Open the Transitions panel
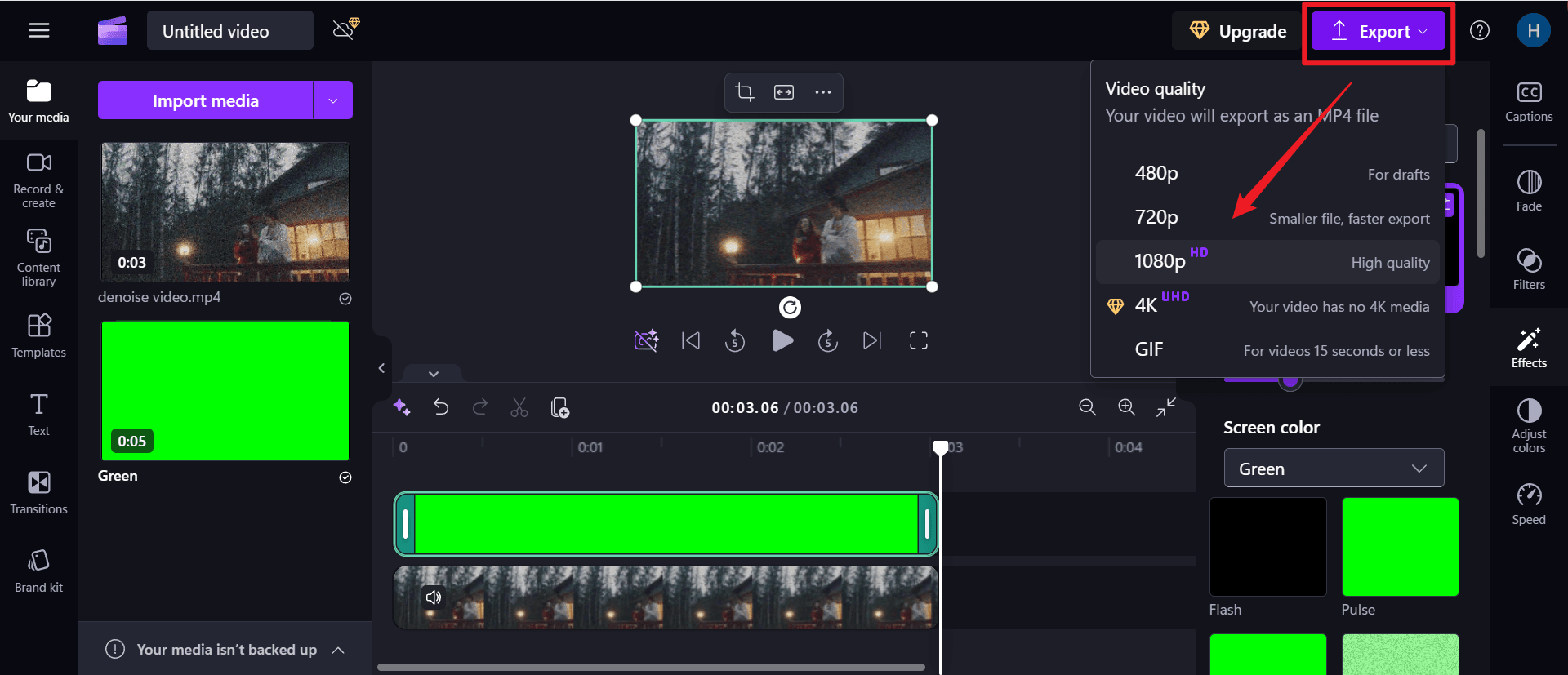 click(38, 493)
